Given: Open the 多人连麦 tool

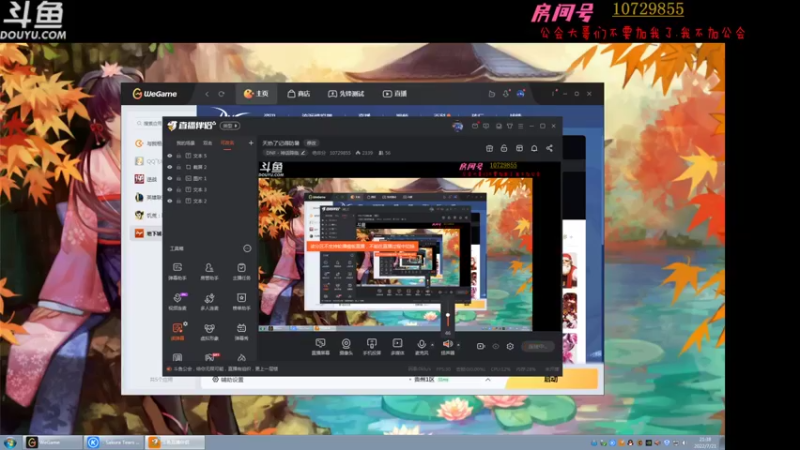Looking at the screenshot, I should click(209, 302).
